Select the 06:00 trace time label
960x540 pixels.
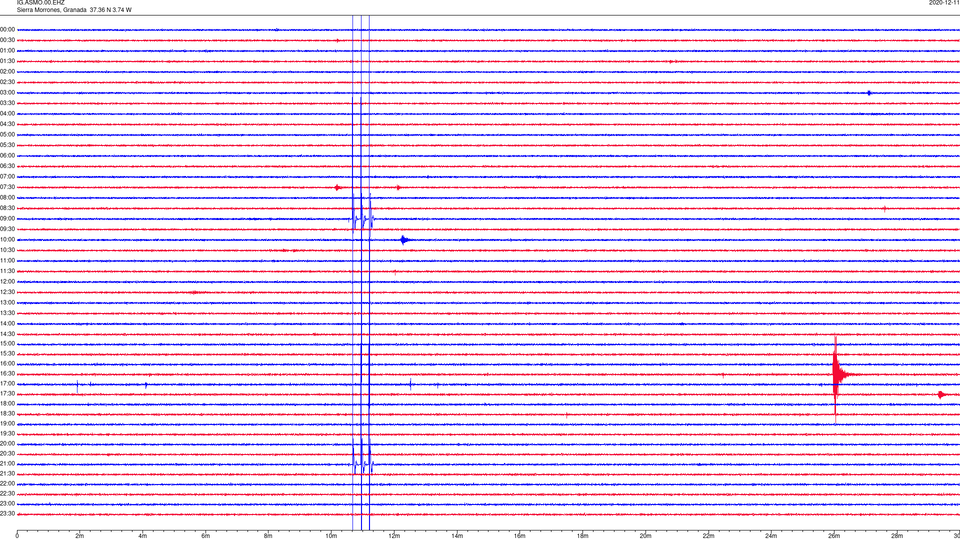[x=7, y=156]
